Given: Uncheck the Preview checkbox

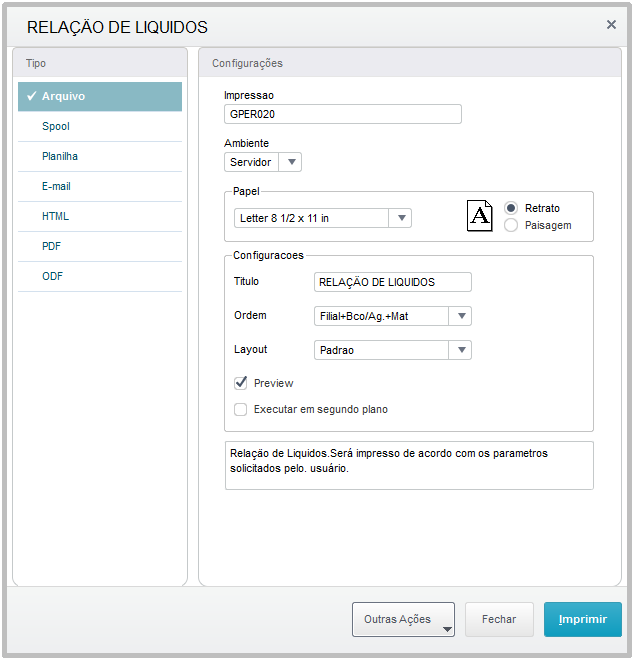Looking at the screenshot, I should (241, 383).
